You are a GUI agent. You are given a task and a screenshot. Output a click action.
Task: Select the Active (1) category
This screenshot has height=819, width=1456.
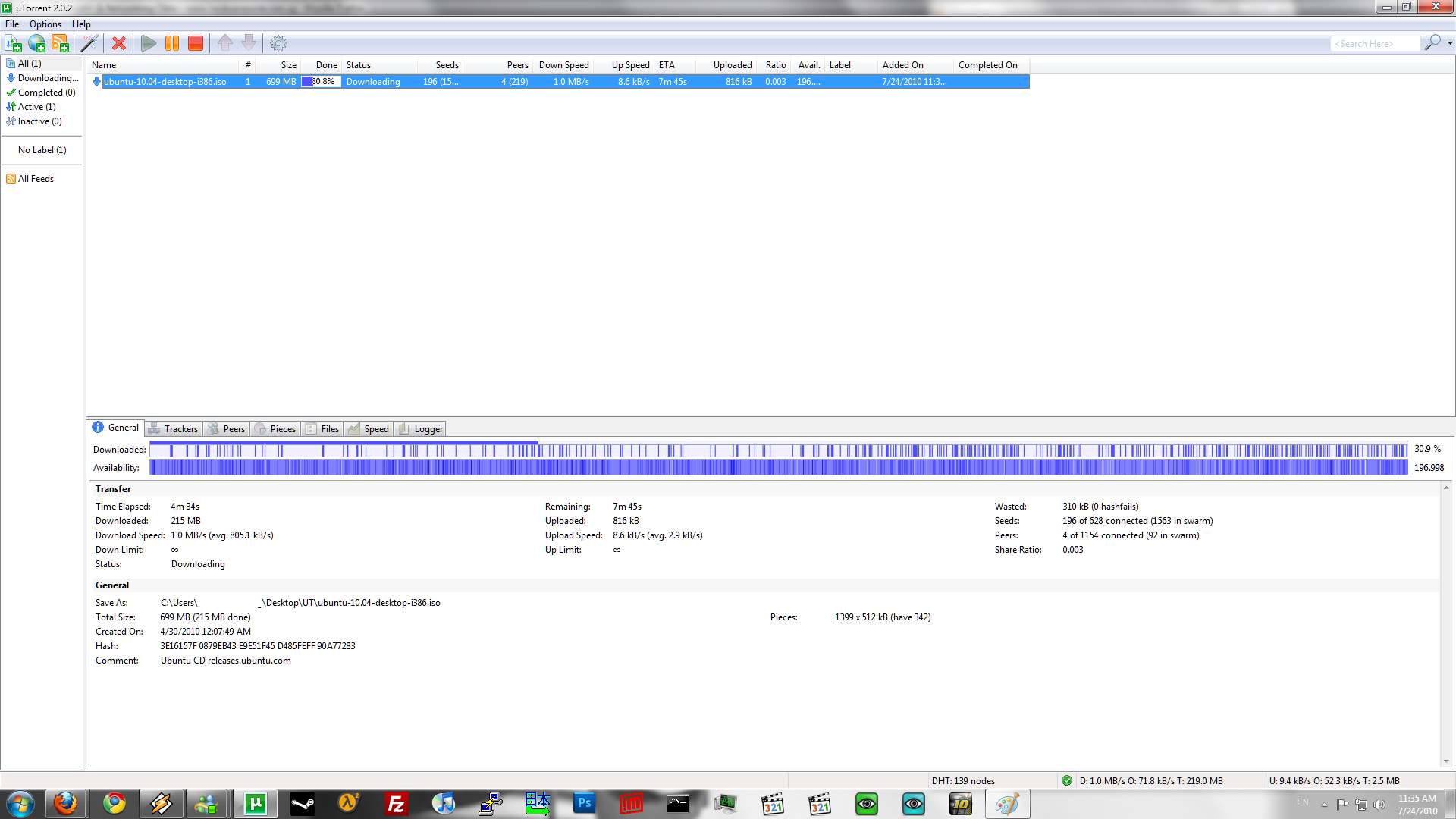31,107
